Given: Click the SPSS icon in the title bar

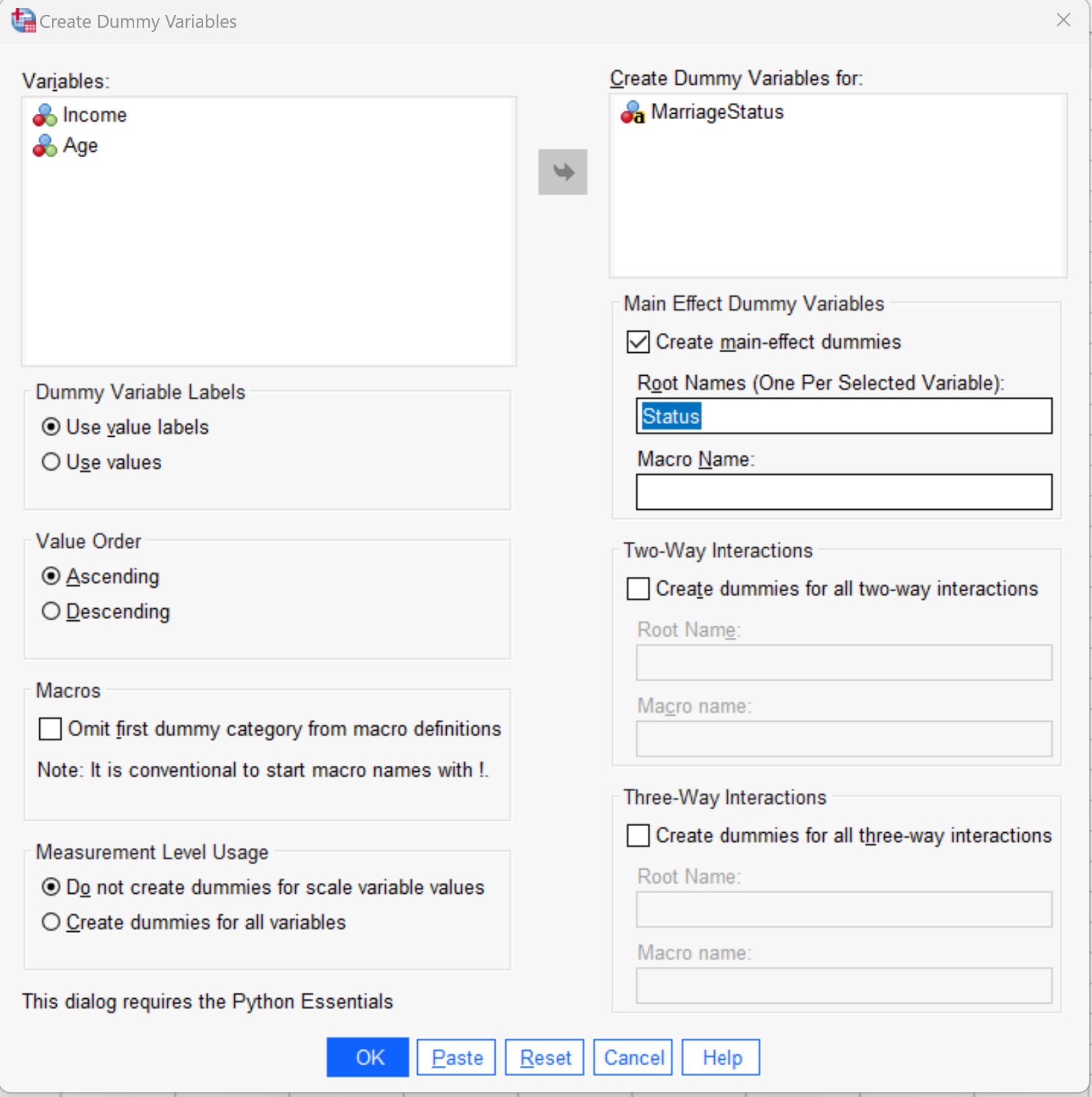Looking at the screenshot, I should click(x=22, y=20).
